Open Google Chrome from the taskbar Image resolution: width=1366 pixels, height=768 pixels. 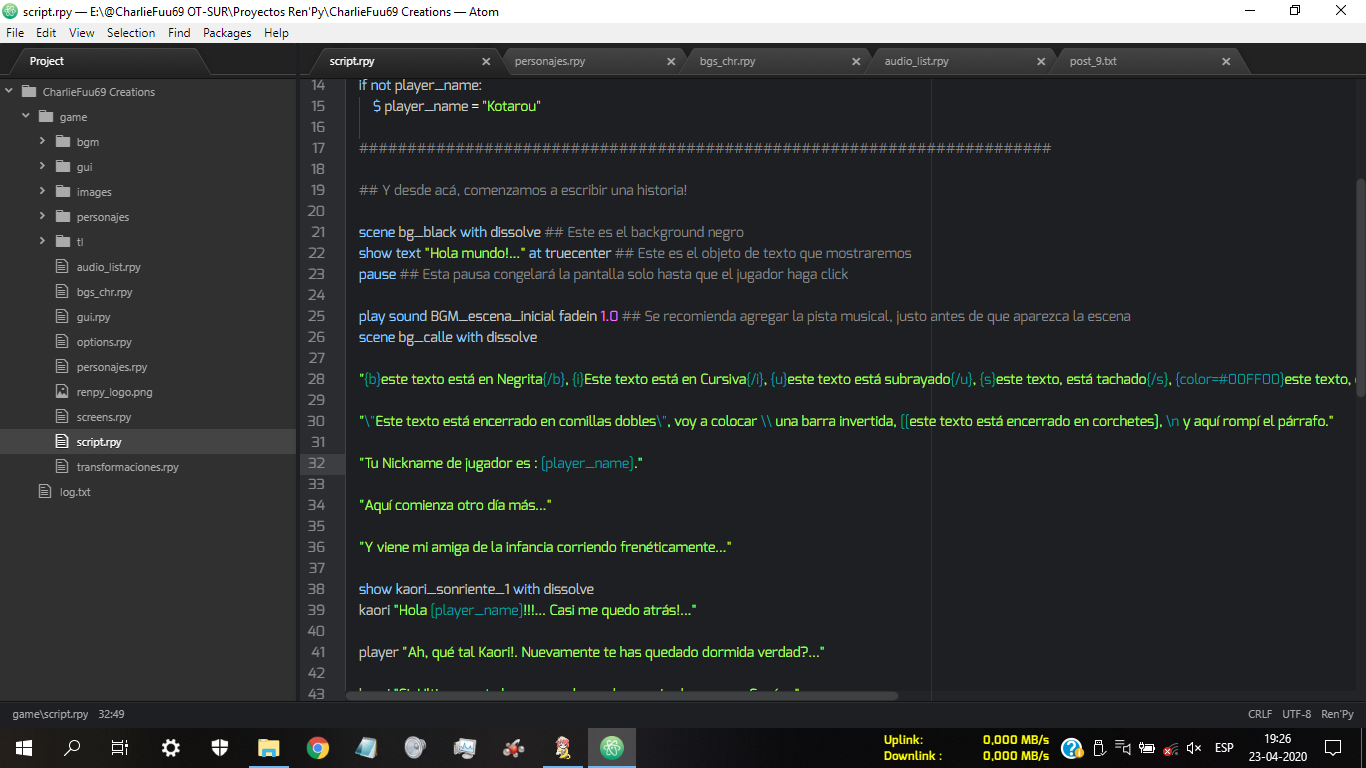pyautogui.click(x=318, y=747)
